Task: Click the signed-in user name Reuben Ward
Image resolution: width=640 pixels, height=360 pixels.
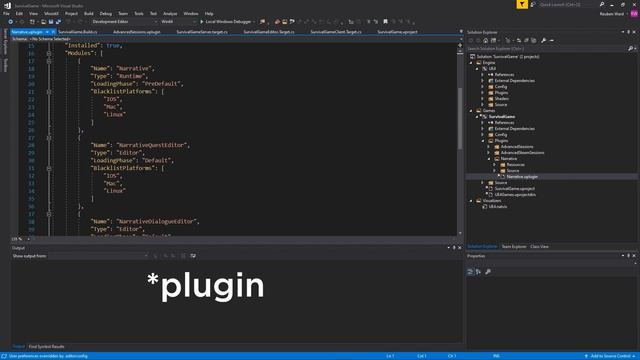Action: click(611, 14)
